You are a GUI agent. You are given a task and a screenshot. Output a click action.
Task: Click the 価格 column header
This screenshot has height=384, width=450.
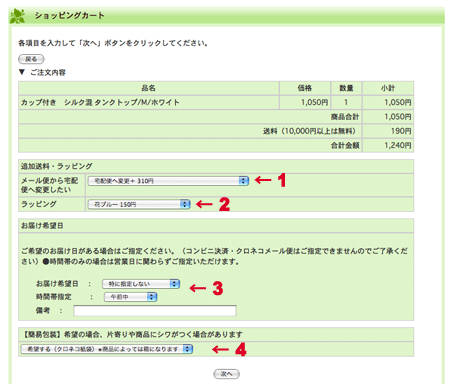305,88
